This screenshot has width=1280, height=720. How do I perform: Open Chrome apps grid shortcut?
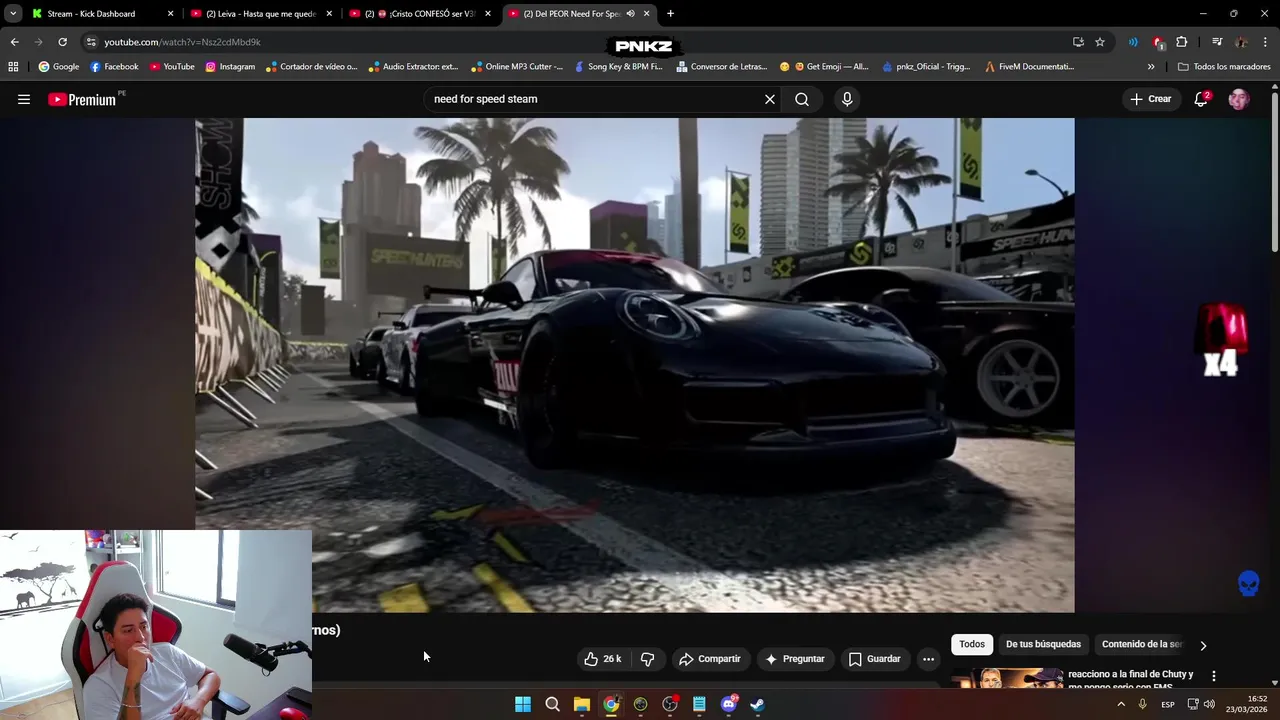click(x=13, y=67)
